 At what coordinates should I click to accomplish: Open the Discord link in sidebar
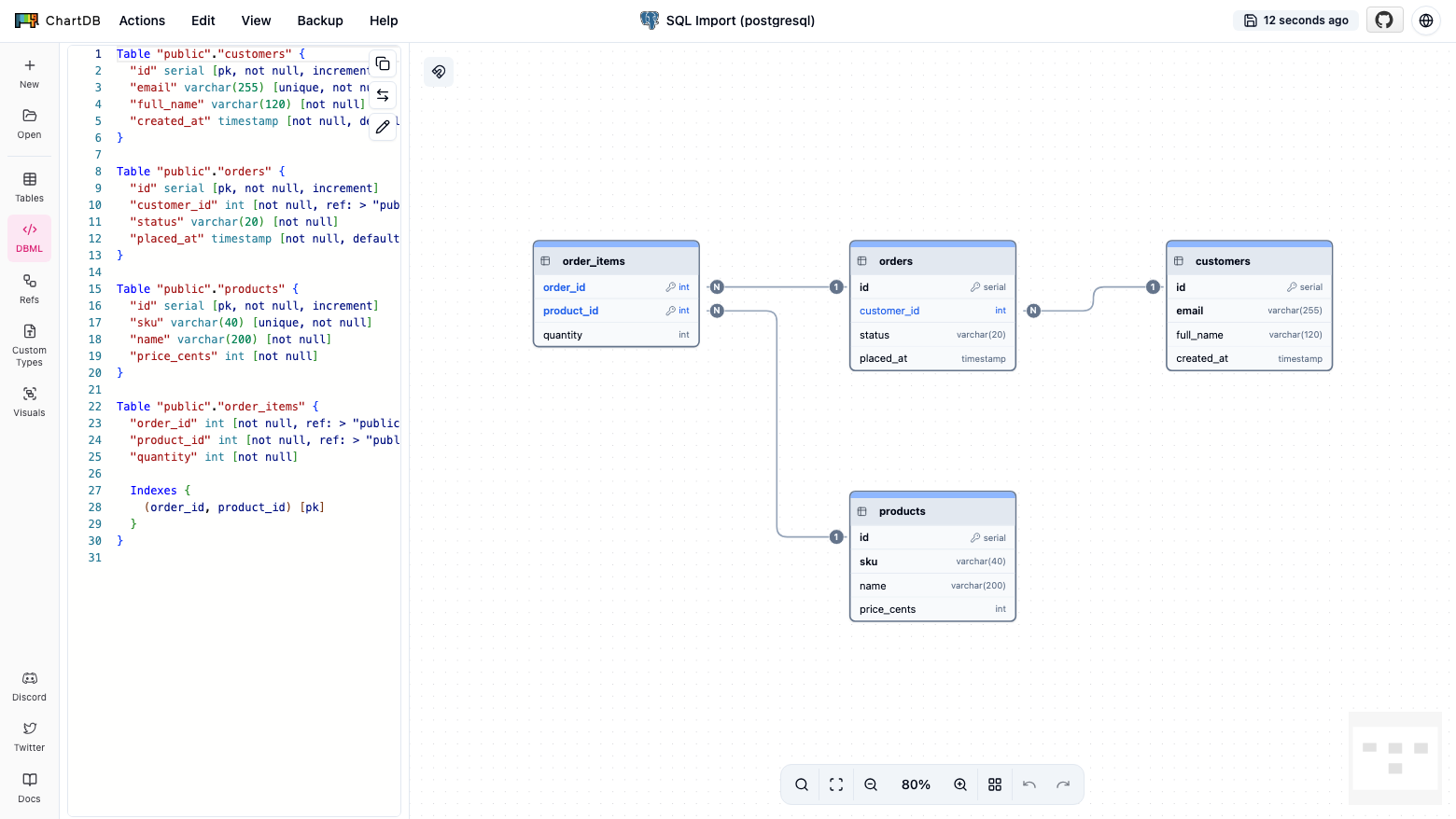pyautogui.click(x=29, y=686)
